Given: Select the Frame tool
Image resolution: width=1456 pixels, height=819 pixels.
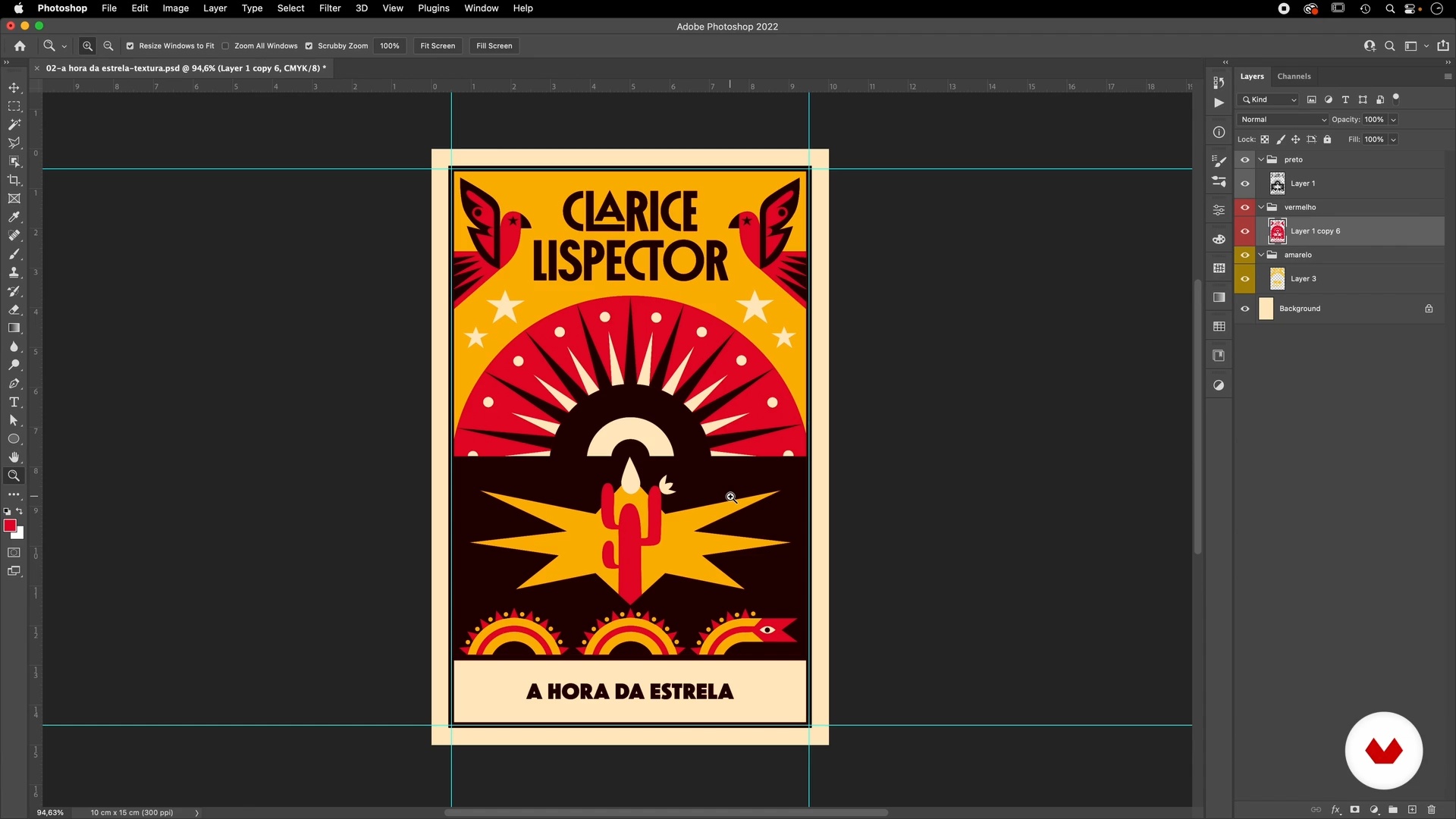Looking at the screenshot, I should [x=14, y=199].
